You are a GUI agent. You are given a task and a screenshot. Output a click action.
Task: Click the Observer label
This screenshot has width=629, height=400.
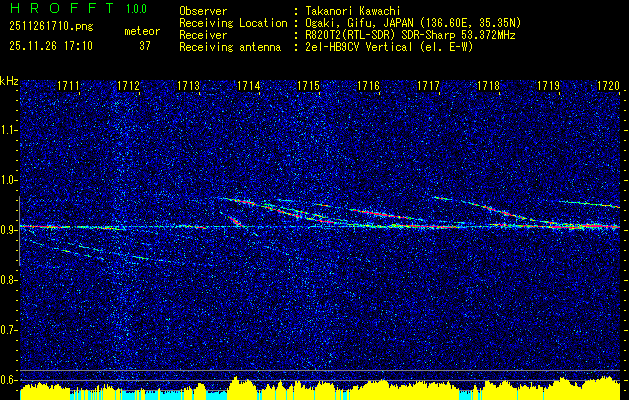pyautogui.click(x=203, y=11)
